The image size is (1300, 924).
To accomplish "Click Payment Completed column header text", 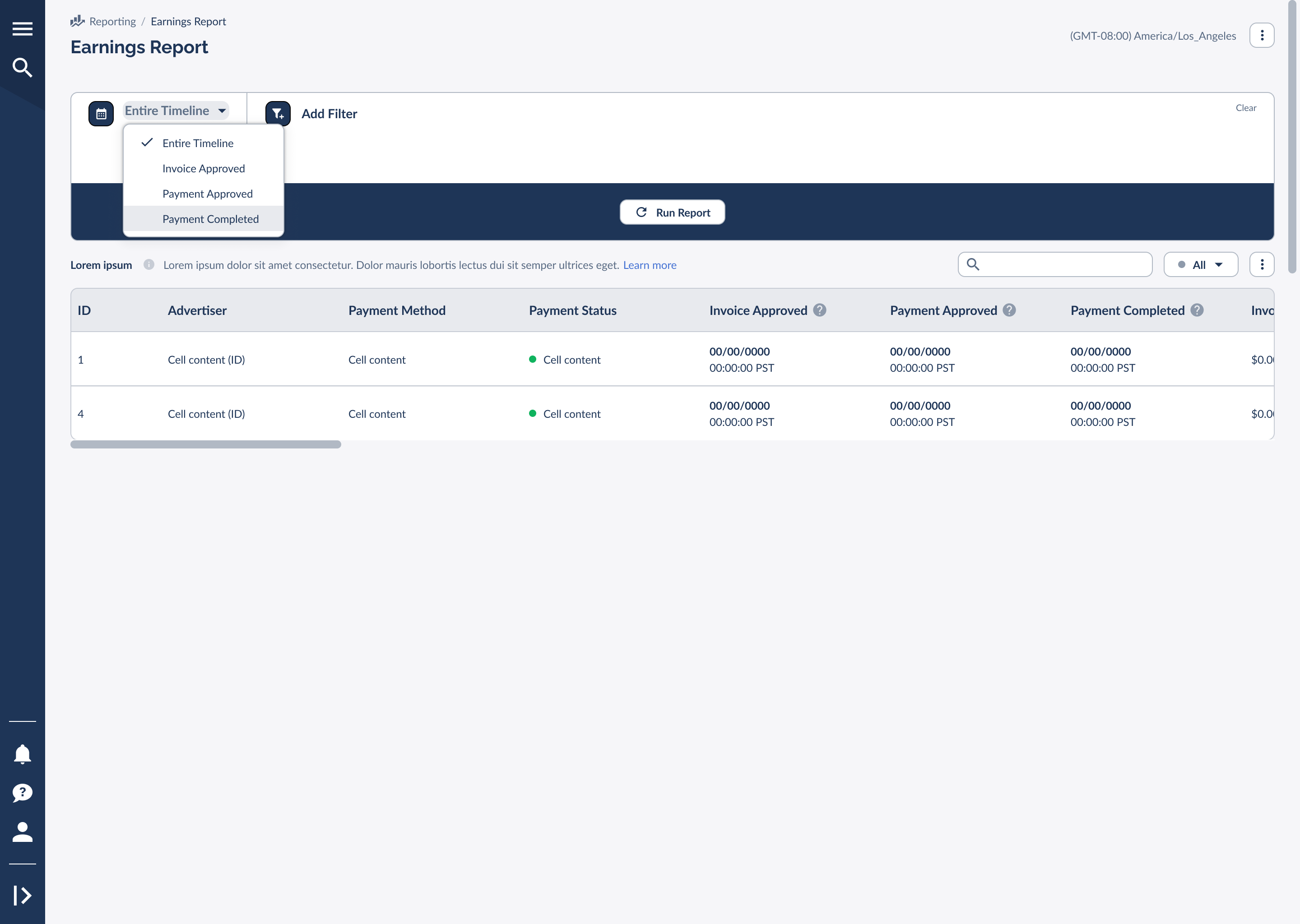I will tap(1127, 311).
